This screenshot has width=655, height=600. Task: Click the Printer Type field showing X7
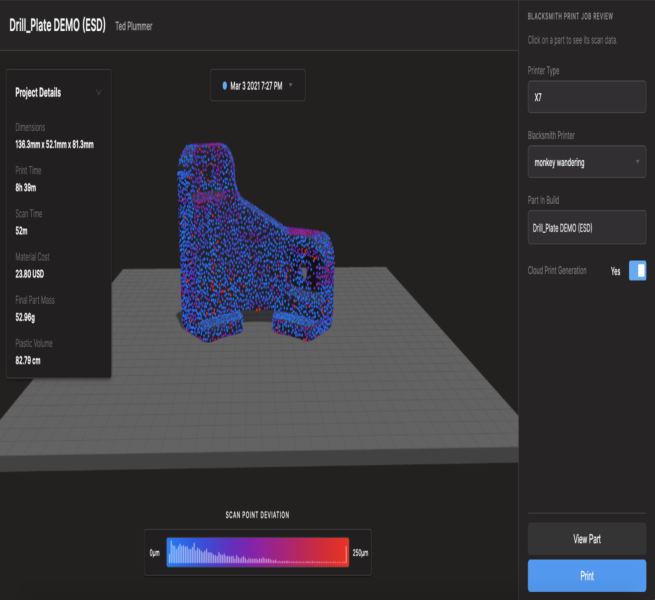(x=586, y=97)
